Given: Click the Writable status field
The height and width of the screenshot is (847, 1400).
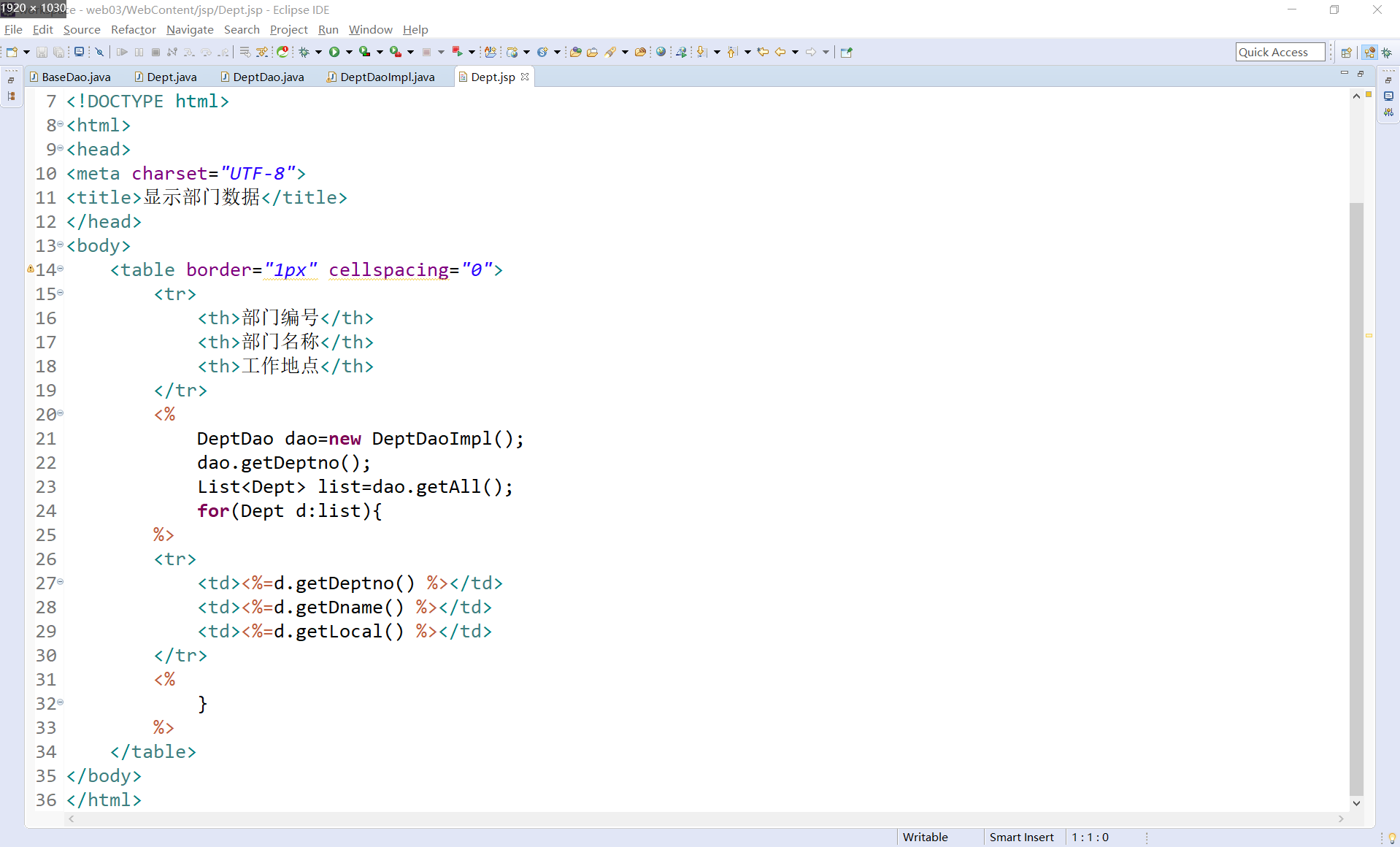Looking at the screenshot, I should pyautogui.click(x=926, y=838).
